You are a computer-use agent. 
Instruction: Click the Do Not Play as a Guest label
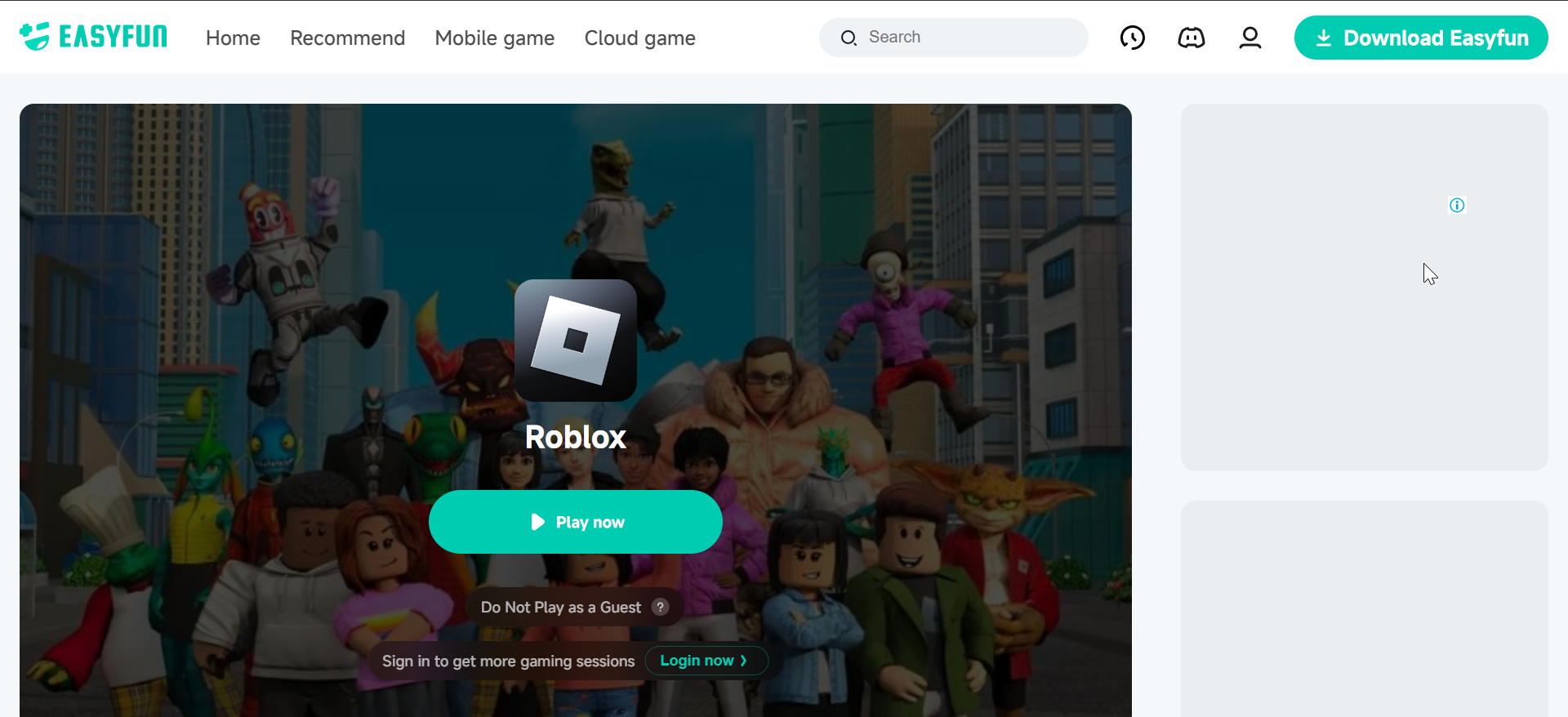(561, 607)
